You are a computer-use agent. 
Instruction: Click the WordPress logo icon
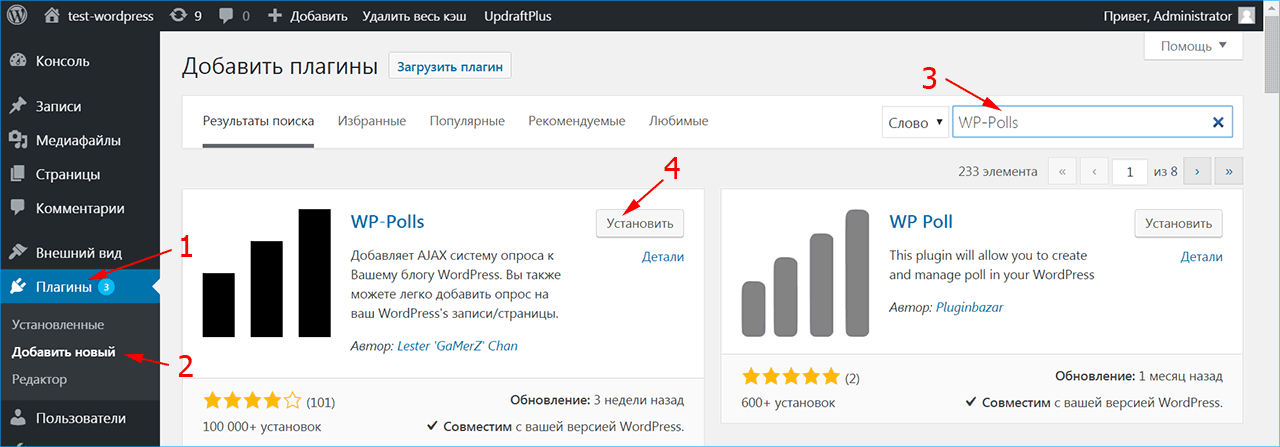coord(18,16)
